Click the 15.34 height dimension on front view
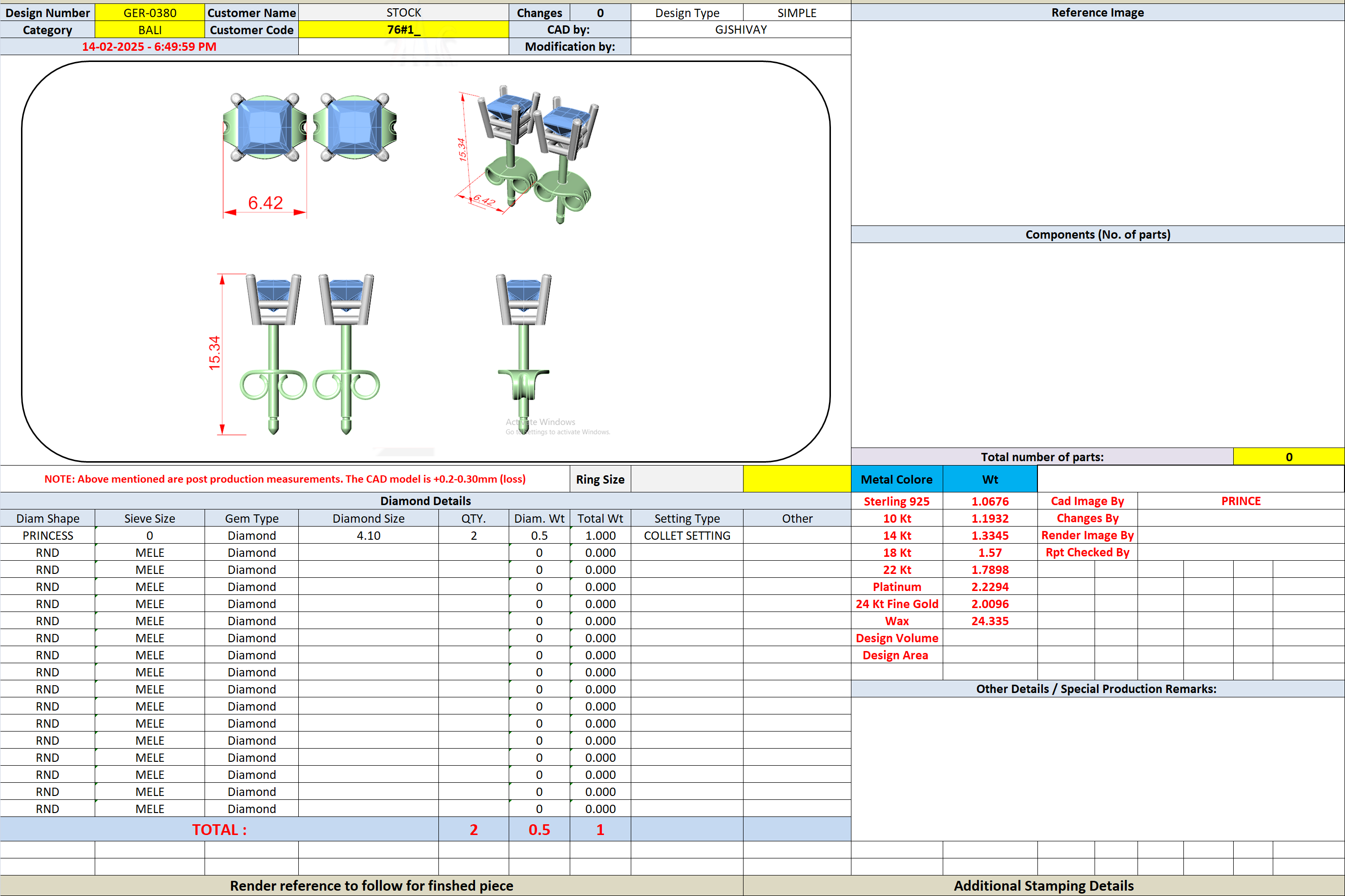The image size is (1345, 896). coord(214,352)
